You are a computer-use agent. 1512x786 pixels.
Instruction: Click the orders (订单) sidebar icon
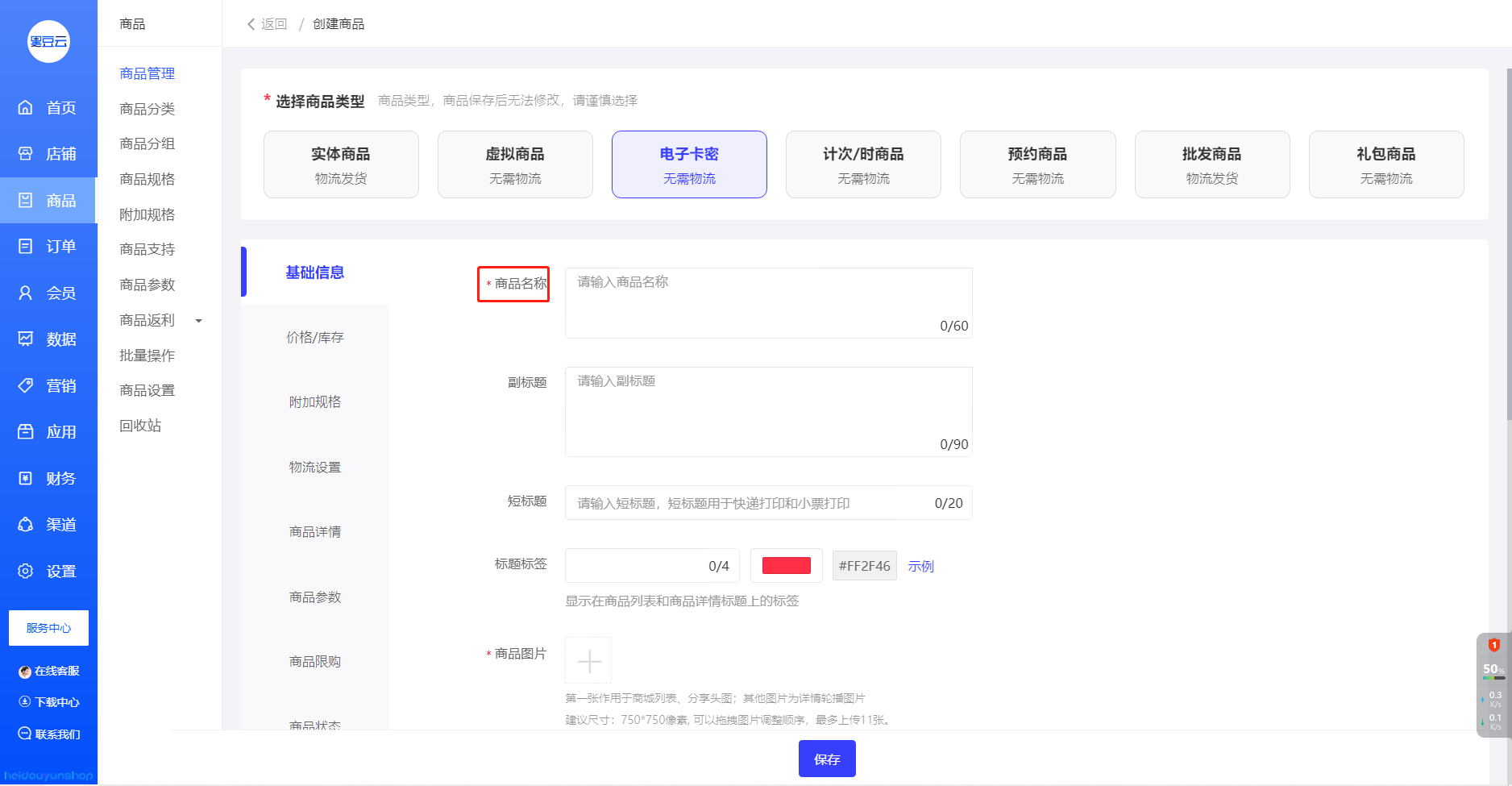(x=26, y=246)
